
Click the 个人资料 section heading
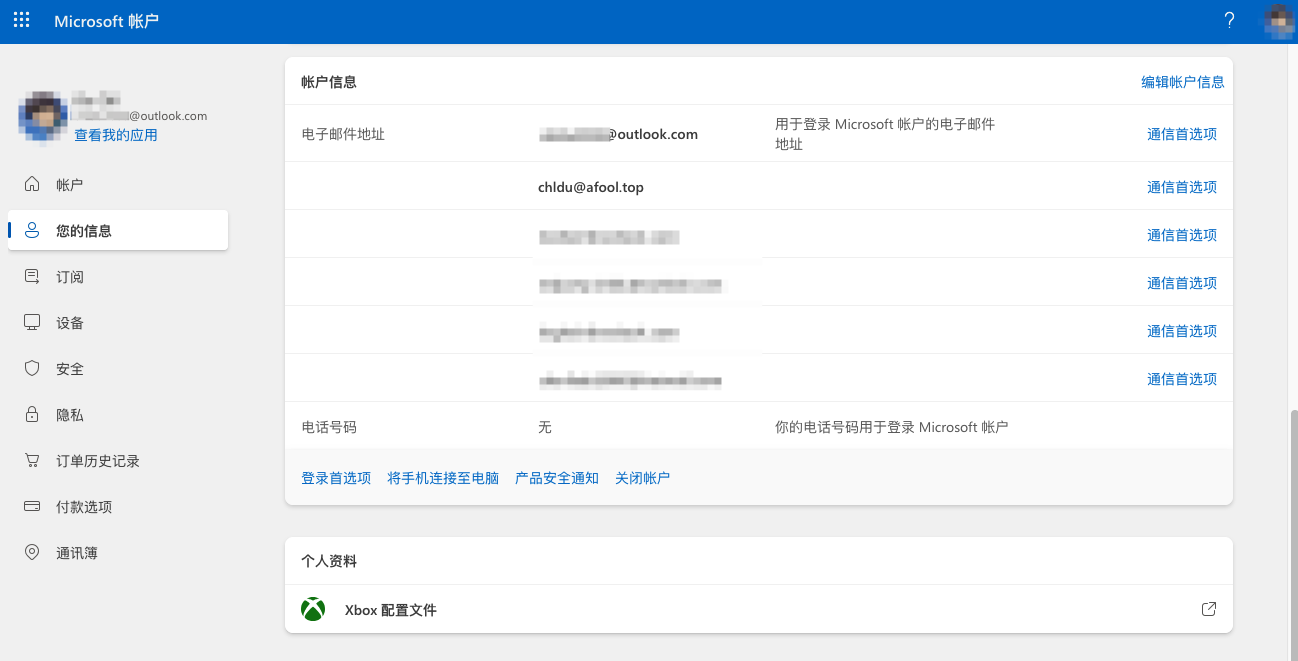tap(329, 561)
